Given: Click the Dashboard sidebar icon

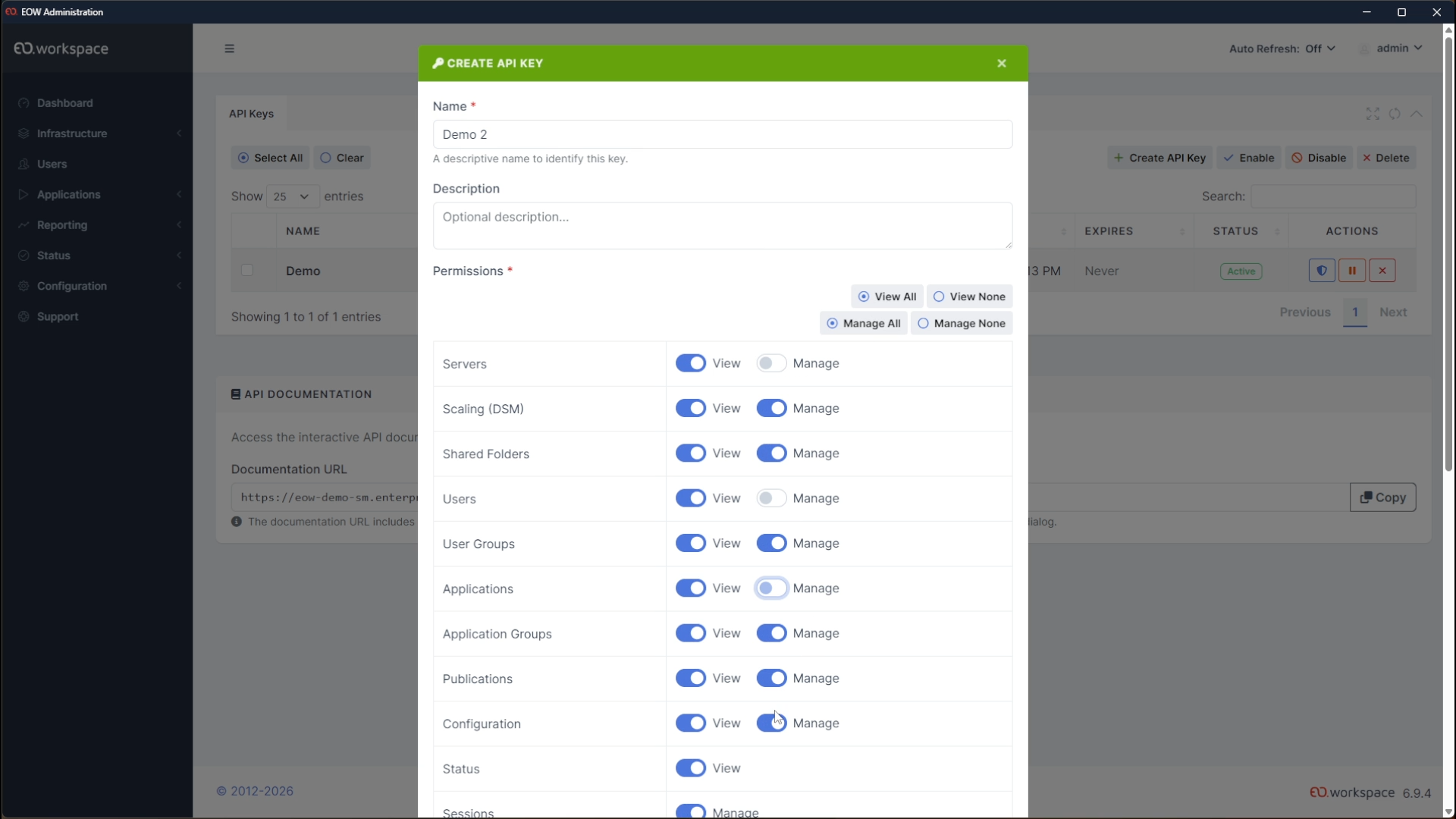Looking at the screenshot, I should [x=24, y=103].
